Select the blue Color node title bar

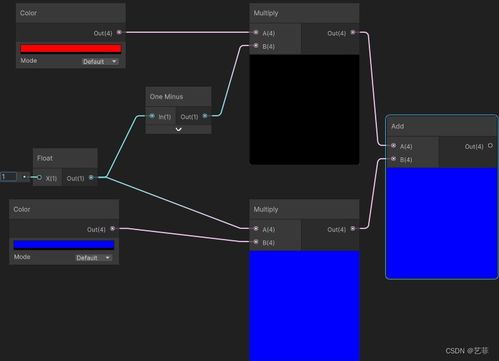[64, 209]
